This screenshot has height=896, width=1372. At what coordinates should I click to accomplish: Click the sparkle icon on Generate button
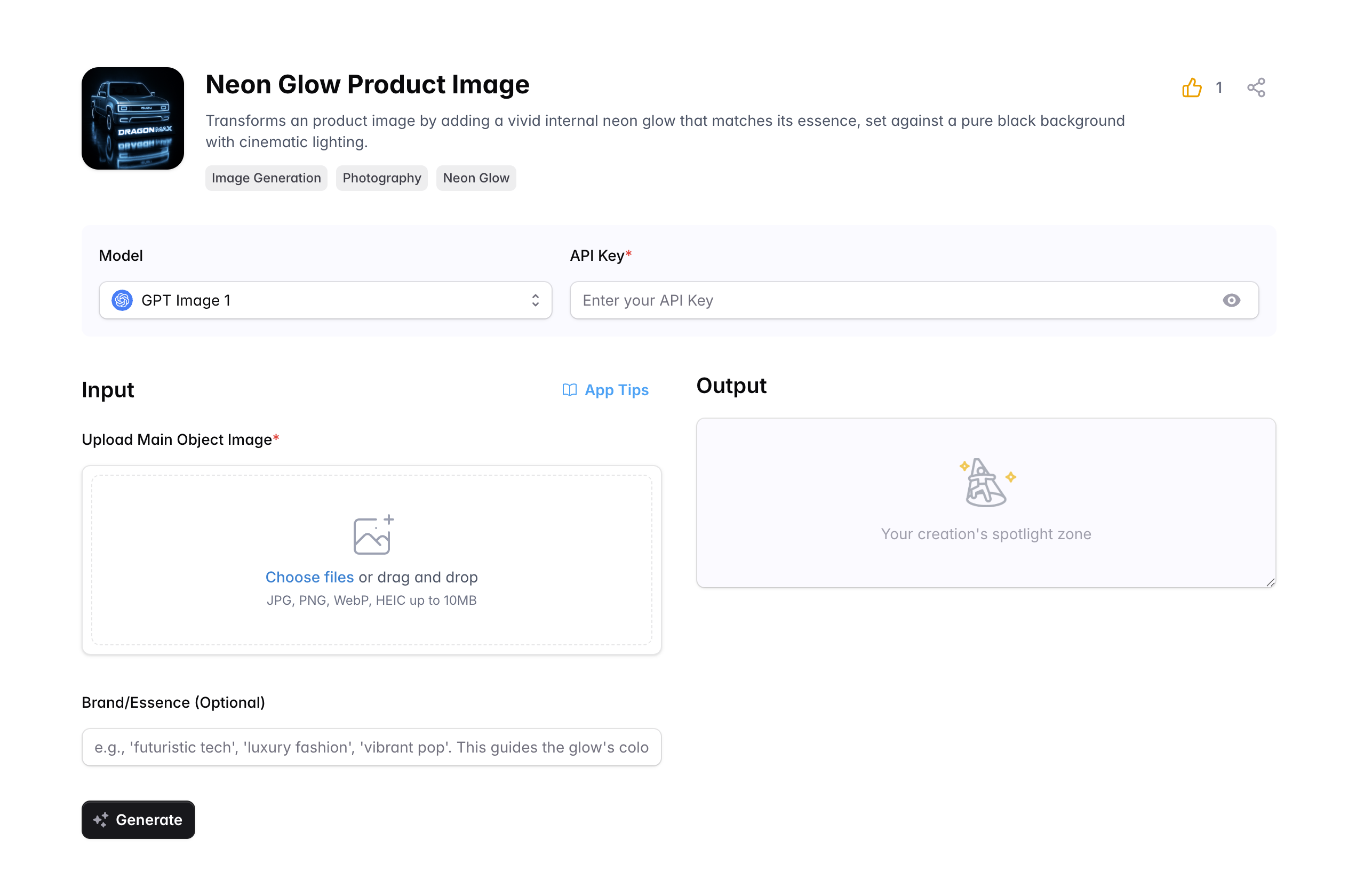point(101,819)
